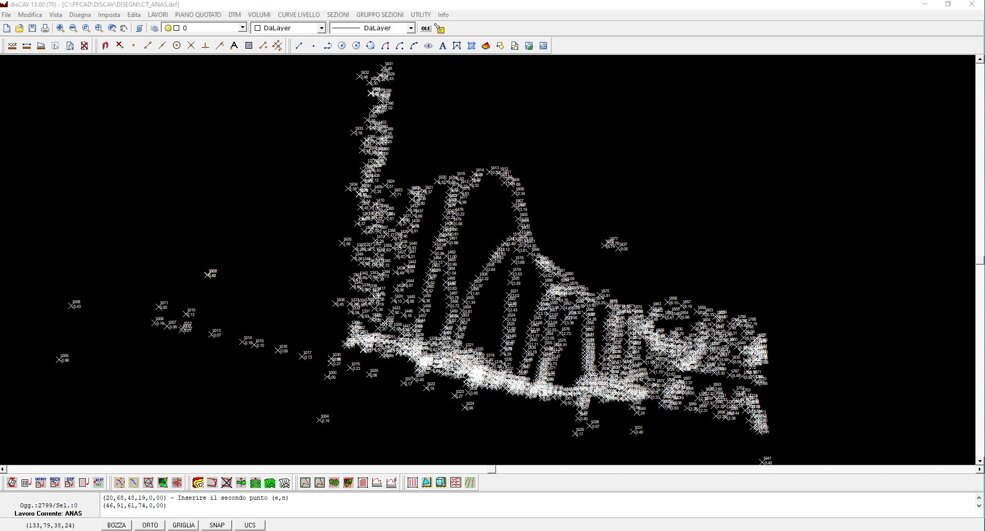Toggle GRIGLIA grid display
The height and width of the screenshot is (531, 985).
pyautogui.click(x=184, y=525)
